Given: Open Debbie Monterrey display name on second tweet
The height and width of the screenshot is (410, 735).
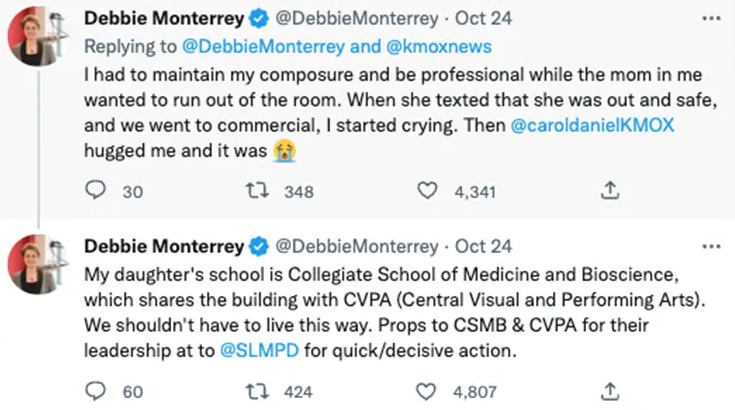Looking at the screenshot, I should 163,246.
